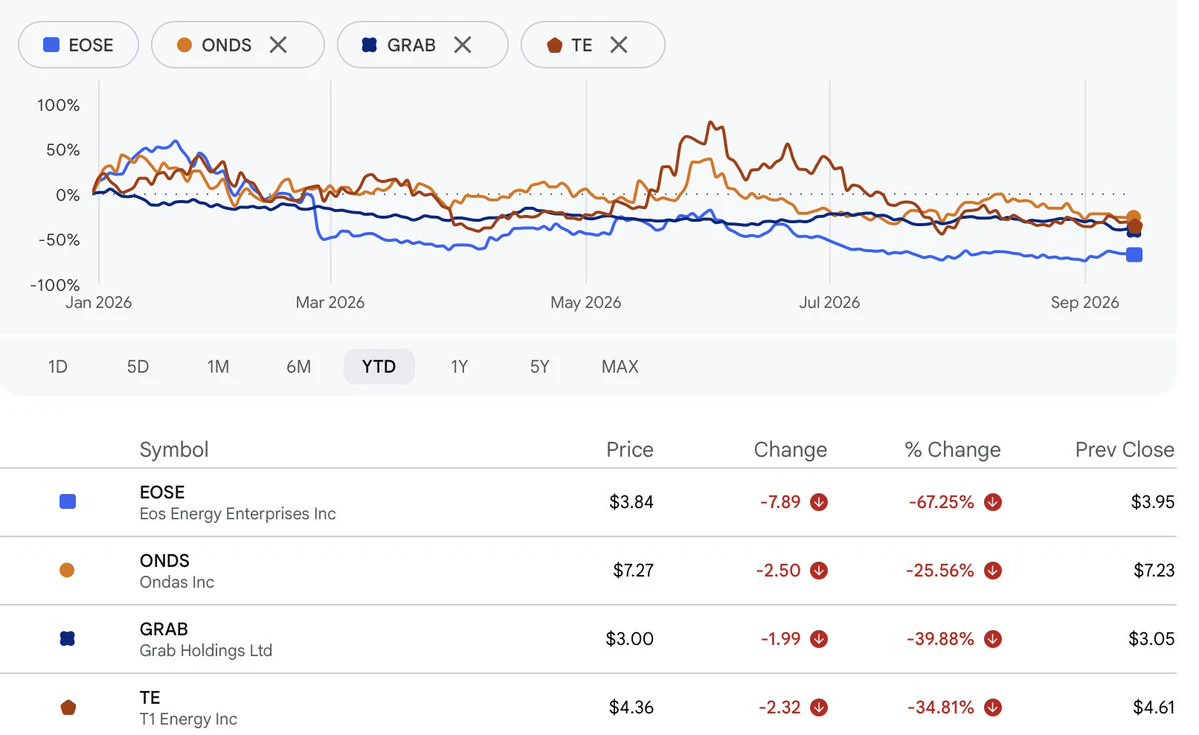This screenshot has height=735, width=1199.
Task: Click the Symbol column header
Action: 174,450
